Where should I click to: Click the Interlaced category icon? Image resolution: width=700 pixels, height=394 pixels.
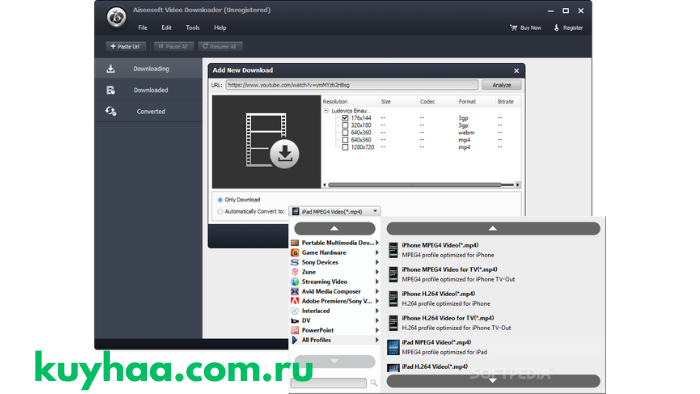point(295,311)
